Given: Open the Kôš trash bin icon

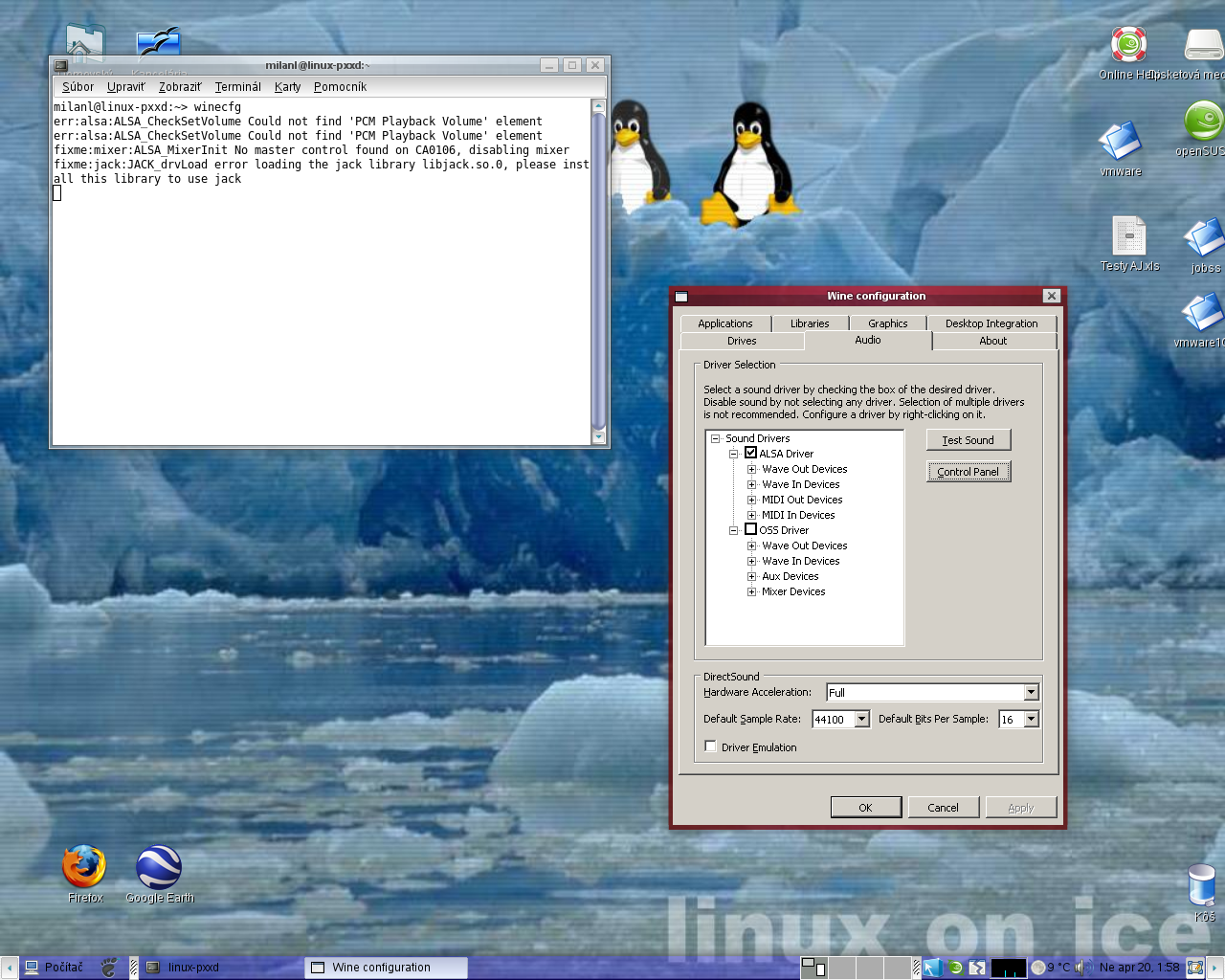Looking at the screenshot, I should pyautogui.click(x=1202, y=885).
